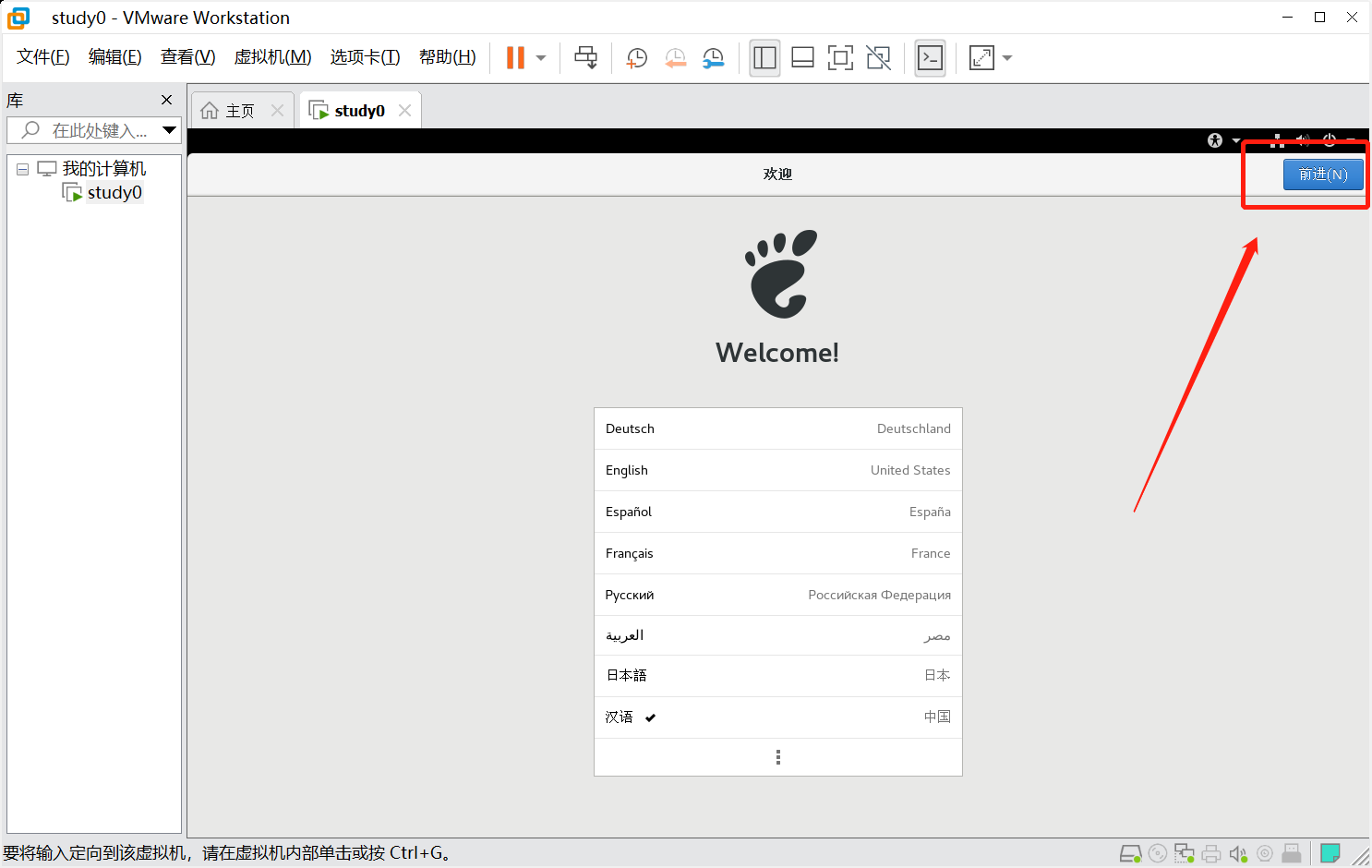Take a snapshot of this virtual machine
The height and width of the screenshot is (868, 1372).
pyautogui.click(x=636, y=58)
